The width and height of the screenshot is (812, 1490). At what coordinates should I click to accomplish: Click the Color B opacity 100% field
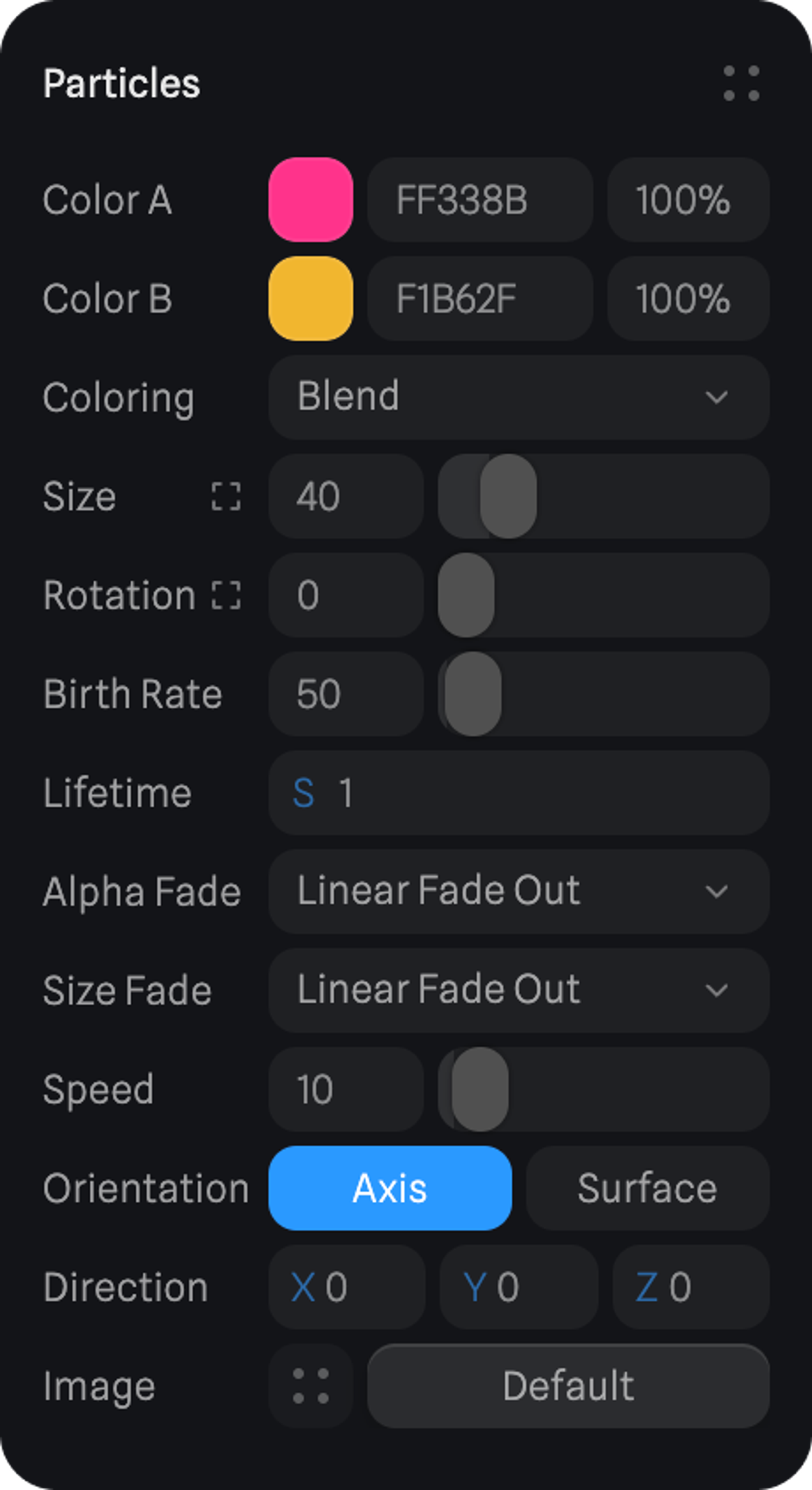[x=688, y=298]
